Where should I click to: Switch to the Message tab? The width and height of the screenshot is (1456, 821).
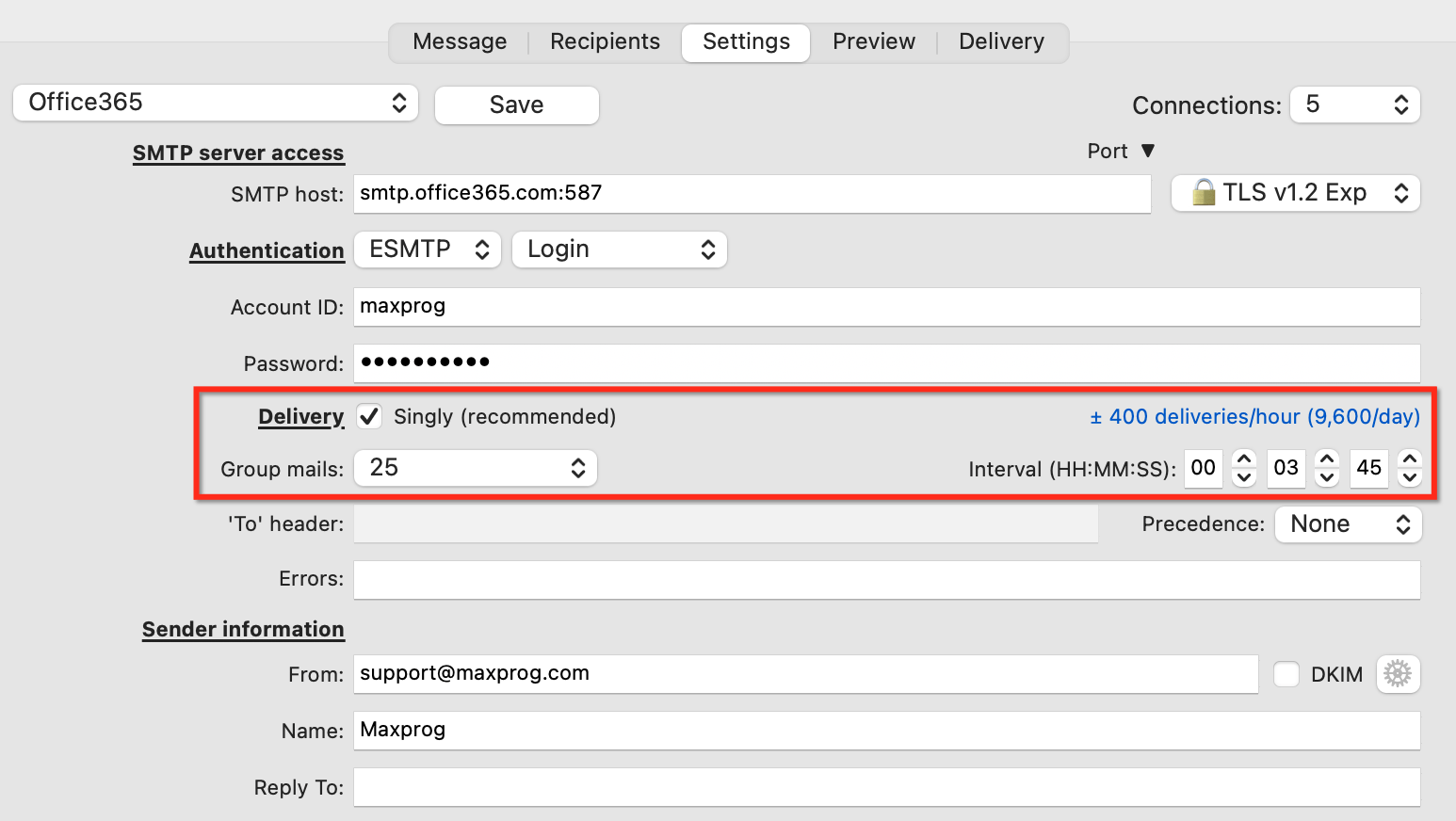click(x=460, y=42)
